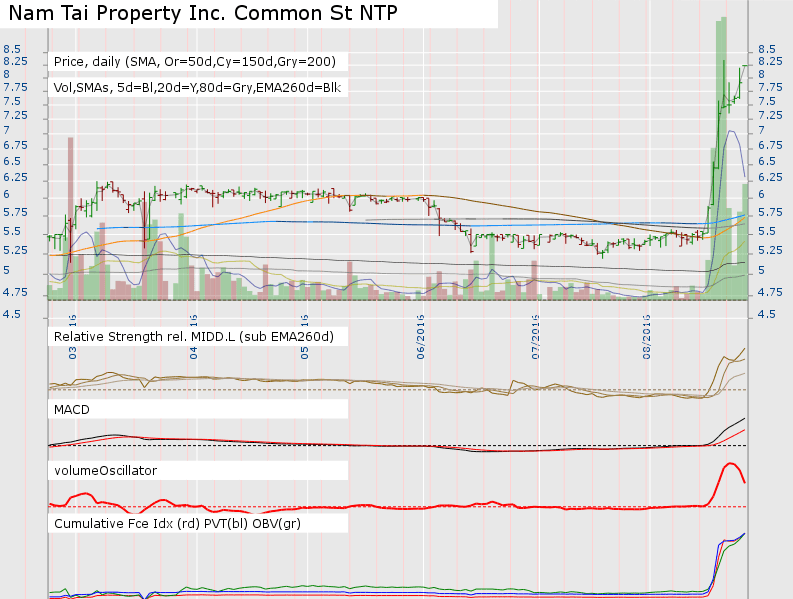The image size is (793, 599).
Task: Click the 06/2016 date axis label
Action: point(421,337)
